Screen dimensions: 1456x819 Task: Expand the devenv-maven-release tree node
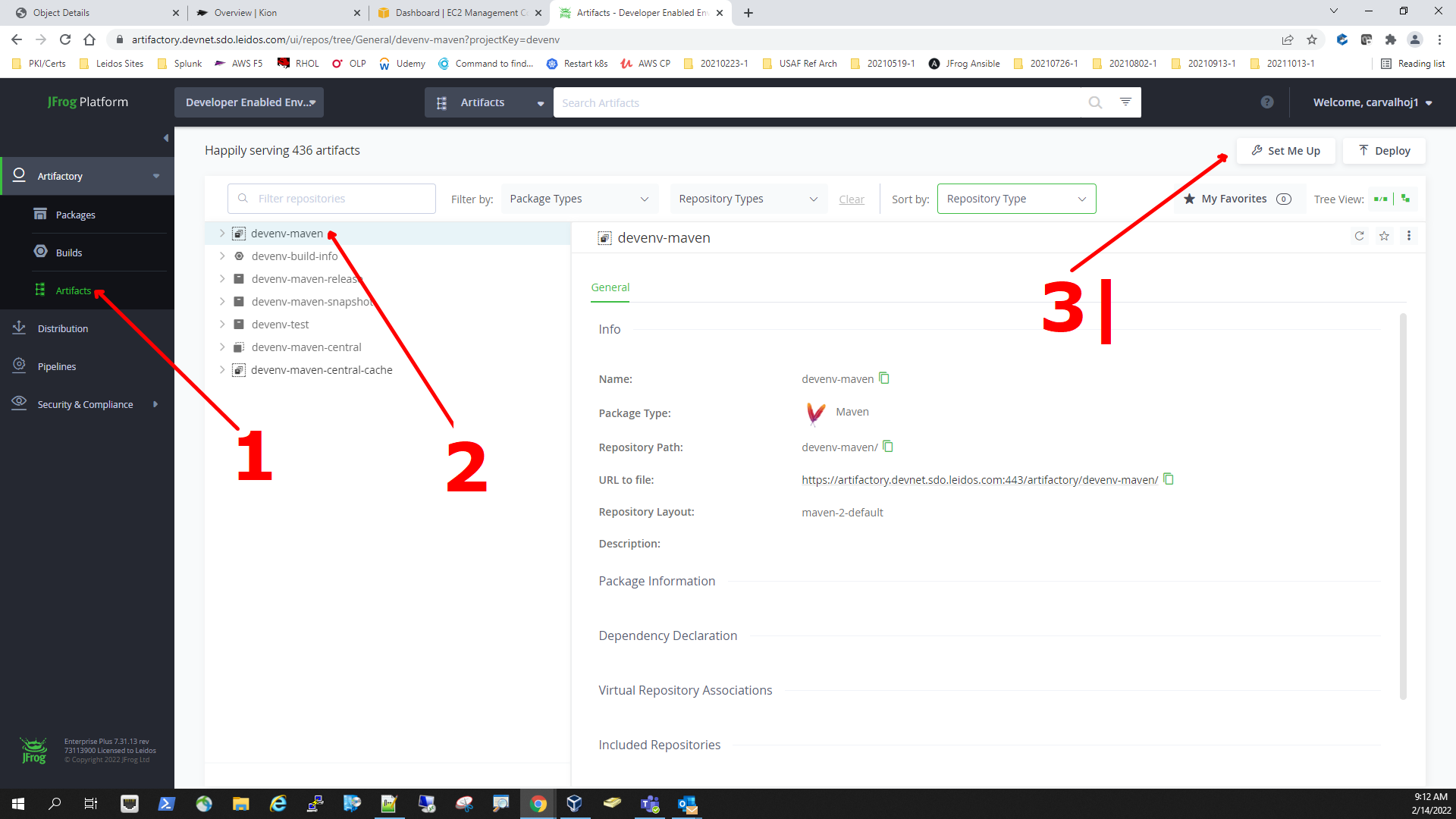point(222,279)
